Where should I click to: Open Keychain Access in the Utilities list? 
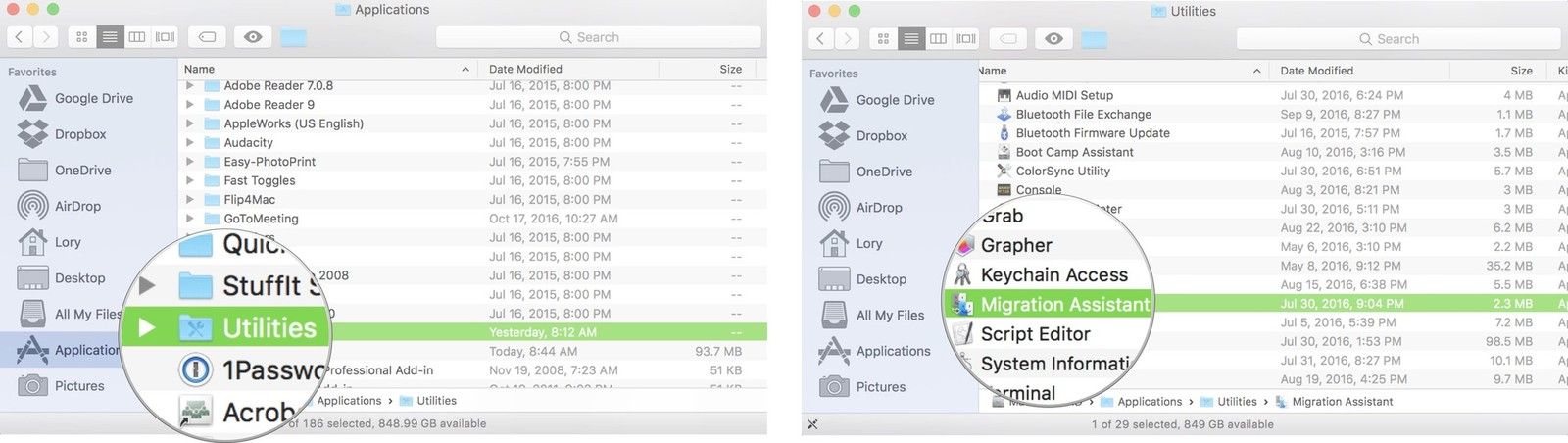pyautogui.click(x=1053, y=275)
